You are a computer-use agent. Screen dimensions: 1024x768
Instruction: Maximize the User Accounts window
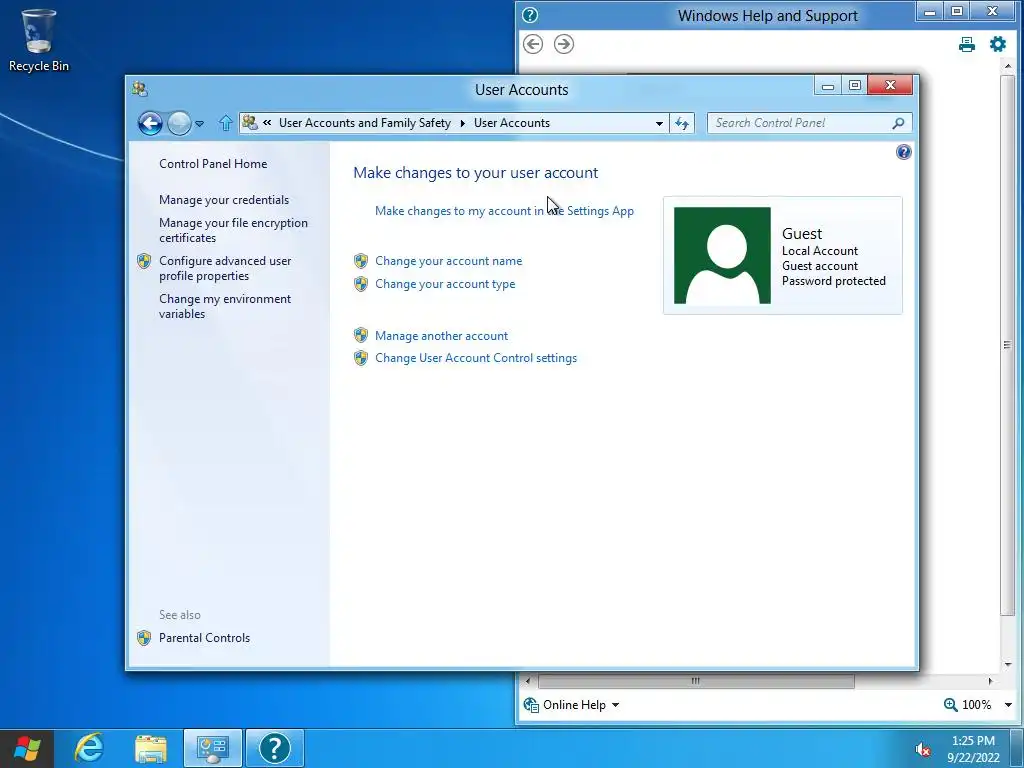tap(855, 86)
